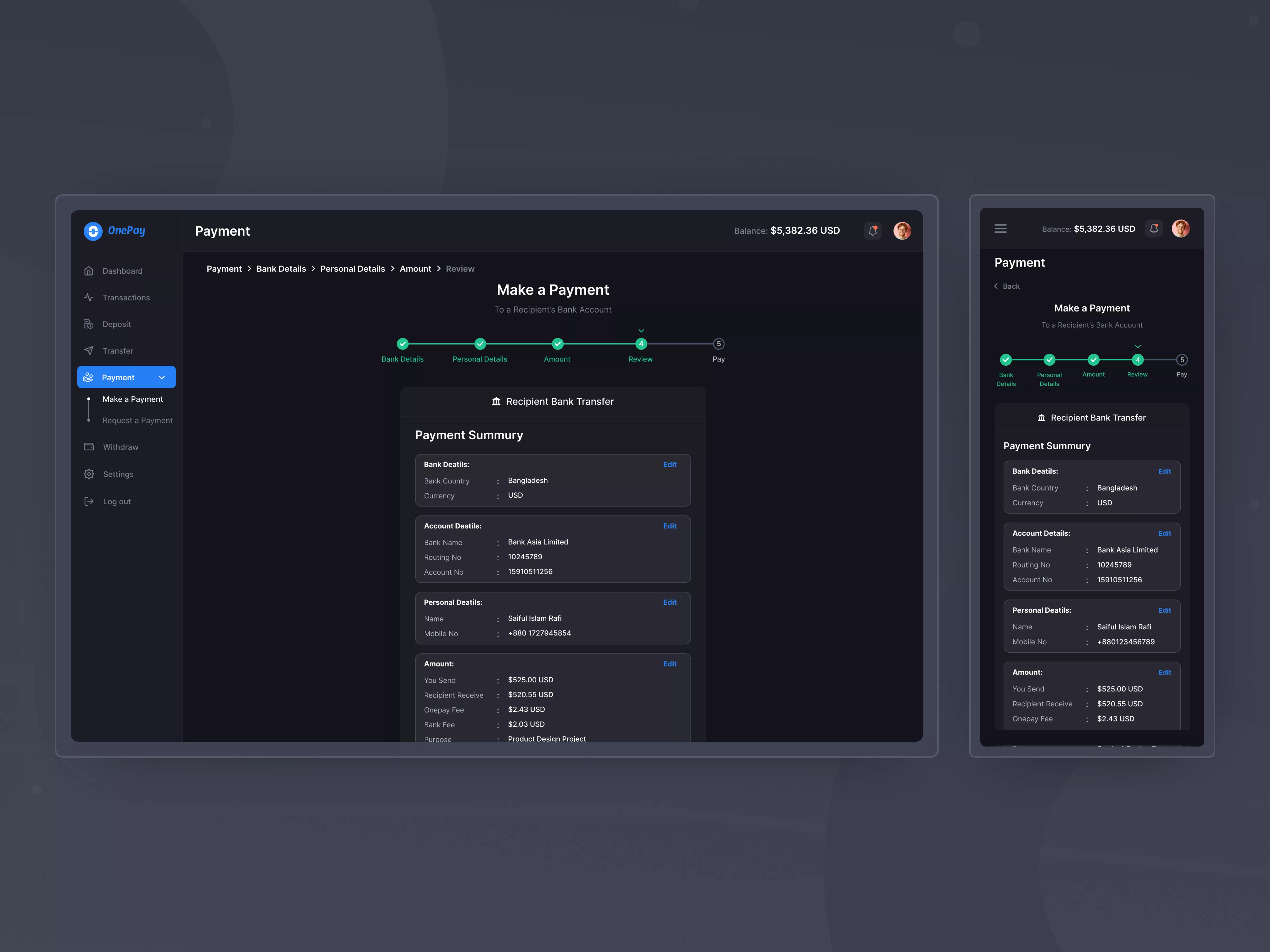Screen dimensions: 1270x952
Task: Open notifications bell in mobile view
Action: 1154,228
